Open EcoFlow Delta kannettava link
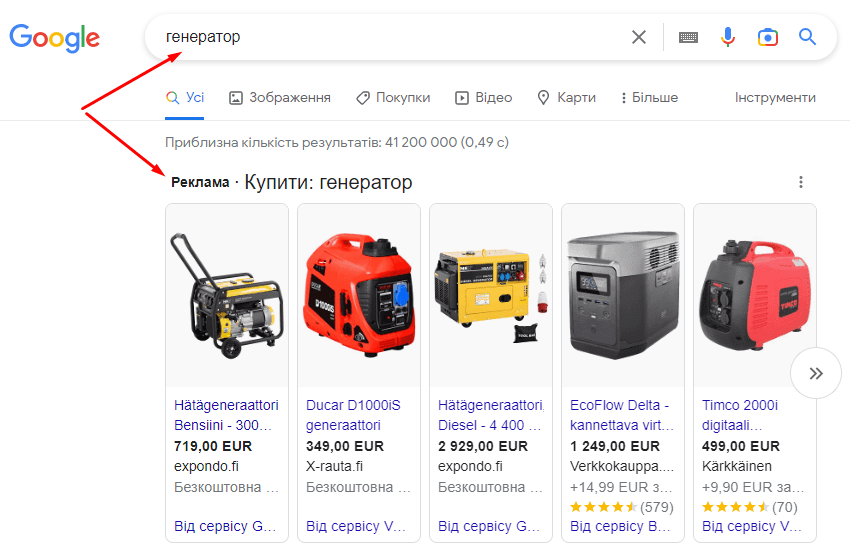The width and height of the screenshot is (850, 552). pos(622,415)
